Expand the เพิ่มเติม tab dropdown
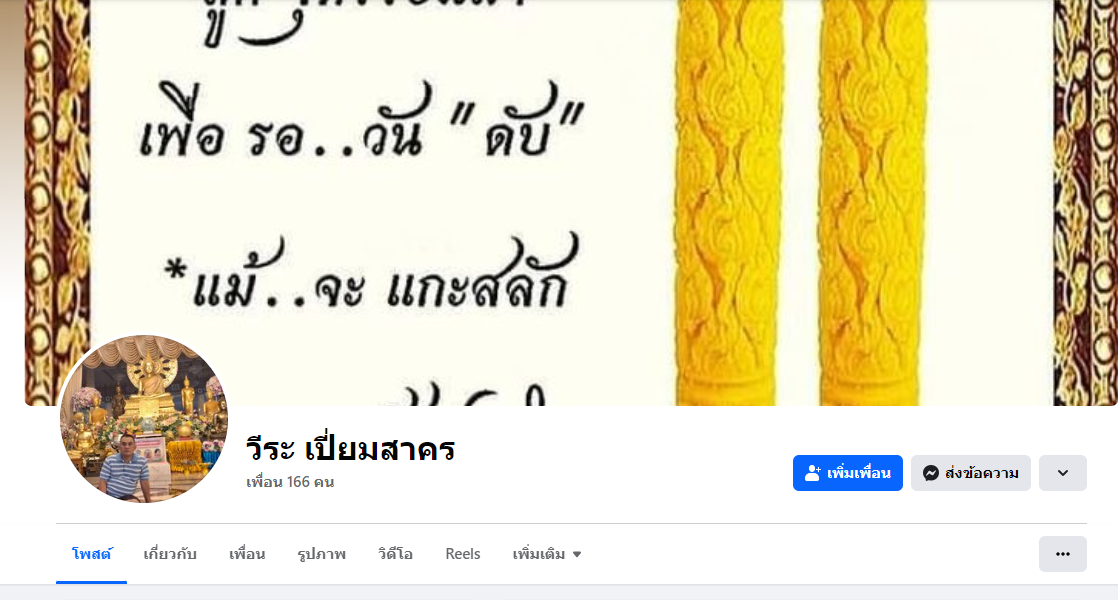The image size is (1118, 600). coord(547,554)
